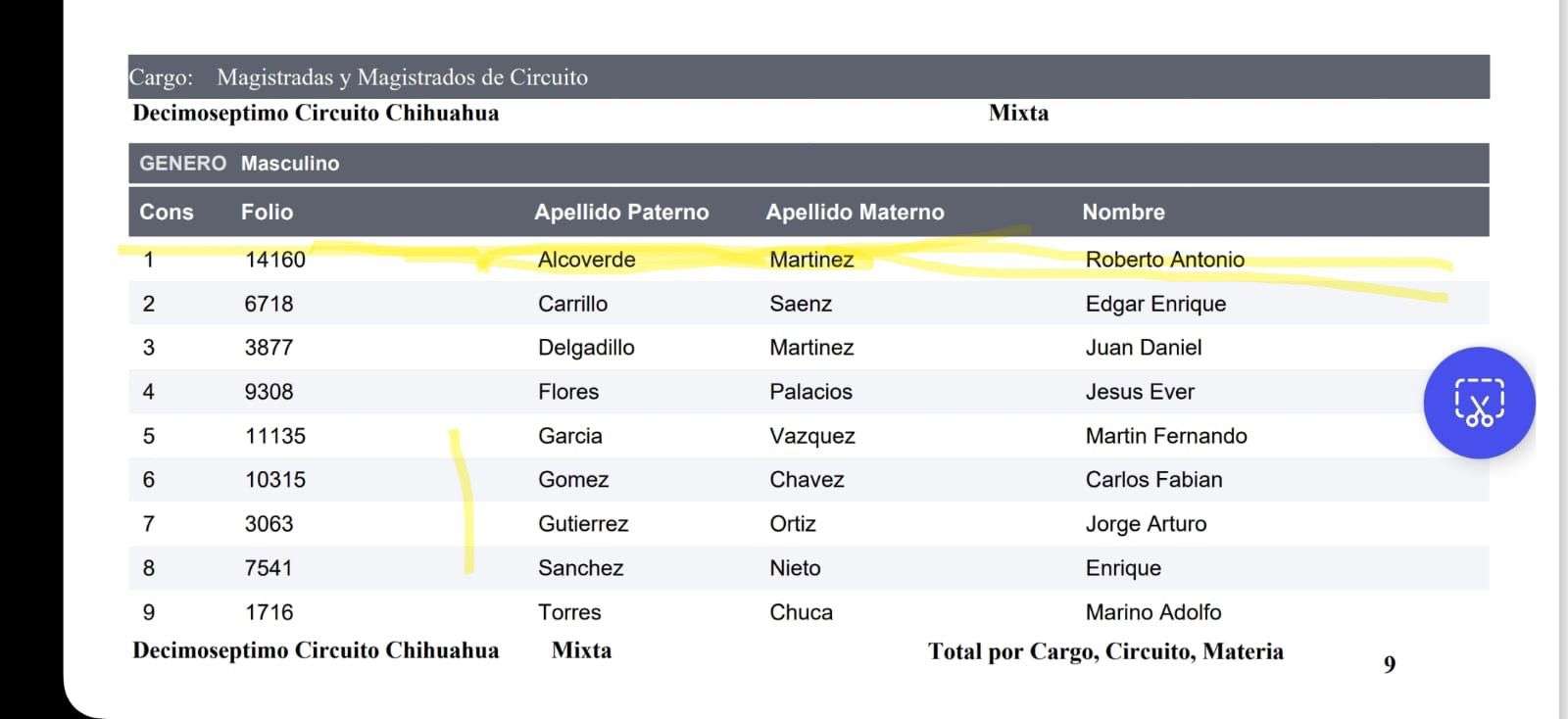Select the name Roberto Antonio
The image size is (1568, 719).
[1164, 260]
